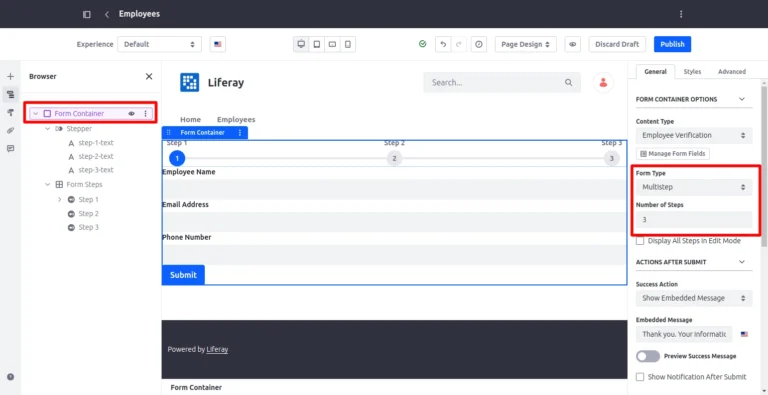Image resolution: width=768 pixels, height=395 pixels.
Task: Click the Number of Steps field
Action: tap(694, 220)
